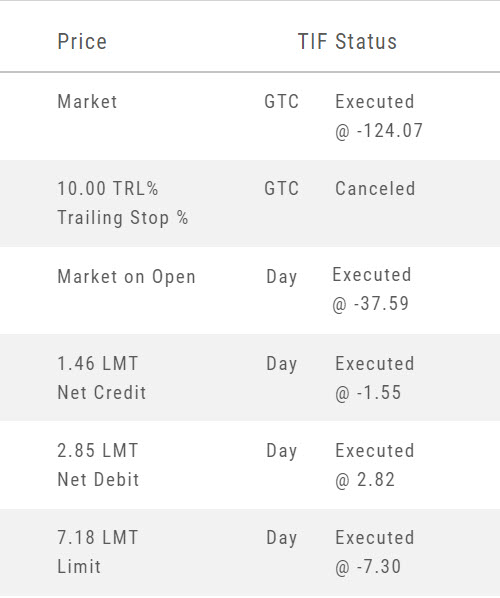Image resolution: width=500 pixels, height=598 pixels.
Task: Open the Canceled order status
Action: [x=375, y=188]
